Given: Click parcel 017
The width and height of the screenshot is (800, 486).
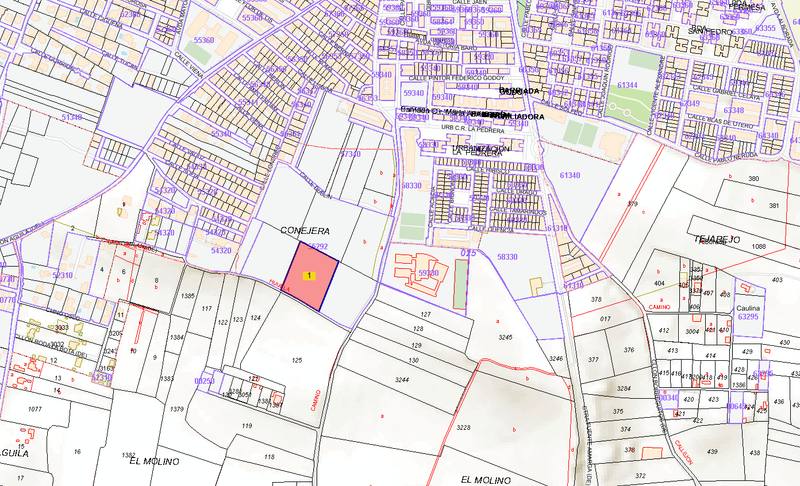Looking at the screenshot, I should (605, 319).
